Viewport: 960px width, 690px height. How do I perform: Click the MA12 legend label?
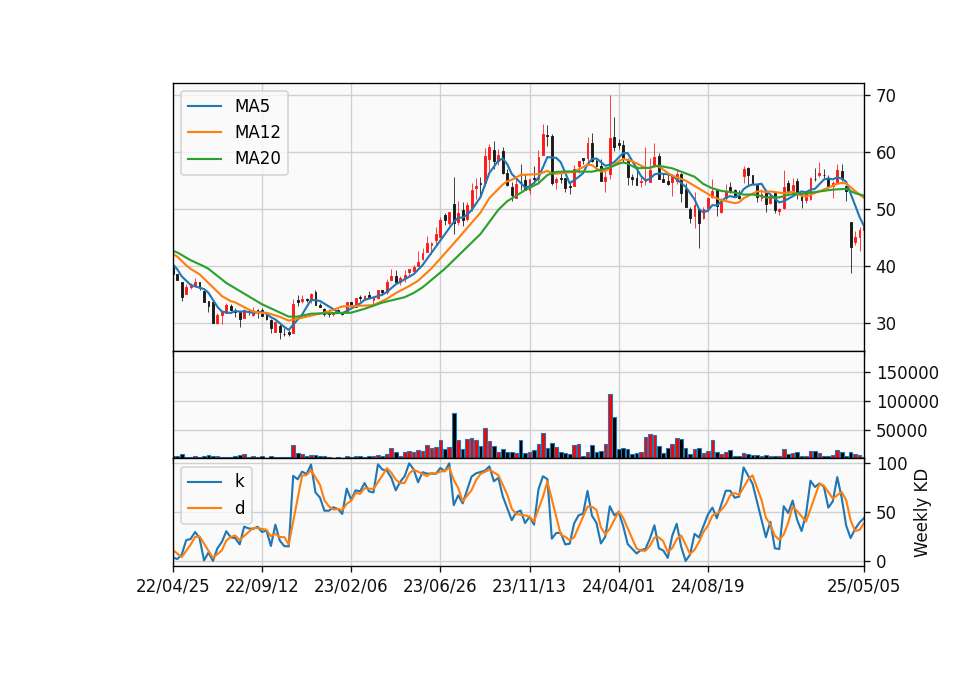[257, 132]
